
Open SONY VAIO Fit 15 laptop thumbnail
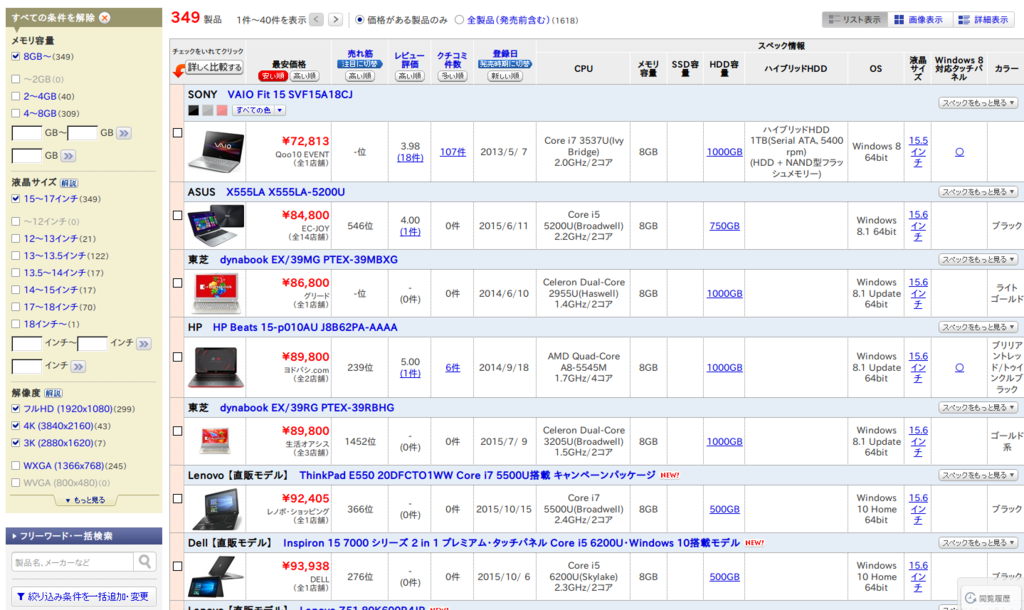pyautogui.click(x=216, y=151)
